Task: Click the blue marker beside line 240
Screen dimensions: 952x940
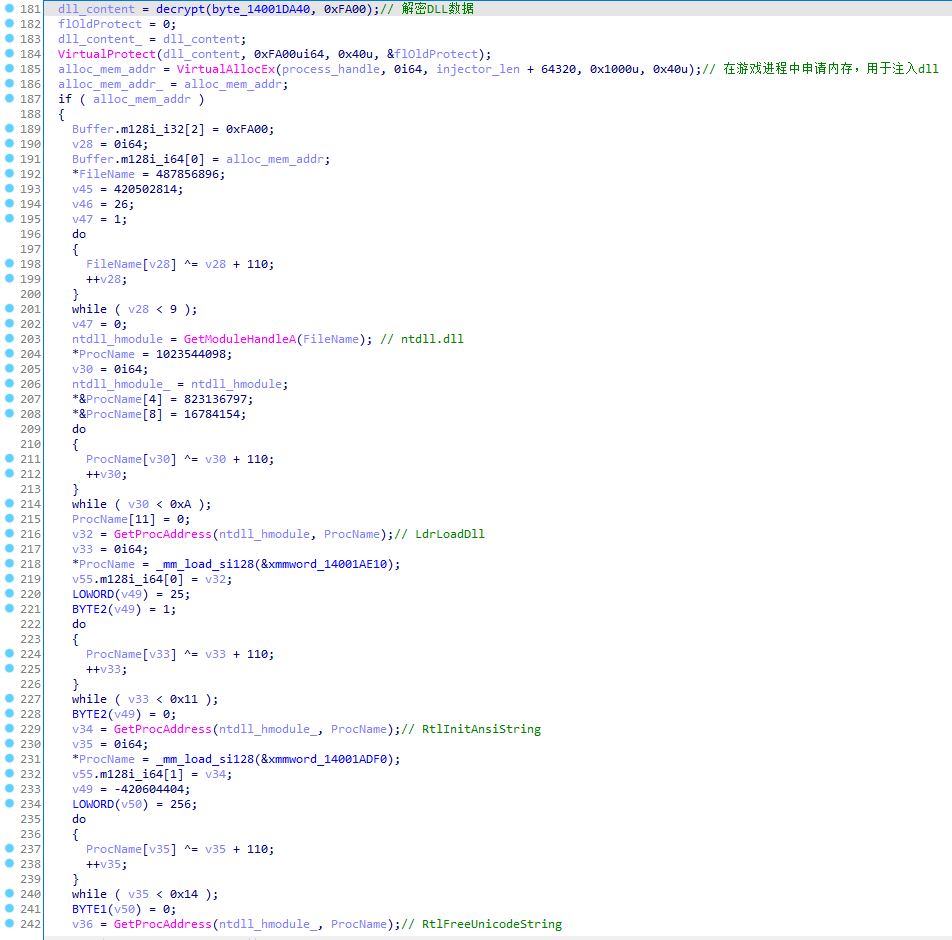Action: click(x=9, y=893)
